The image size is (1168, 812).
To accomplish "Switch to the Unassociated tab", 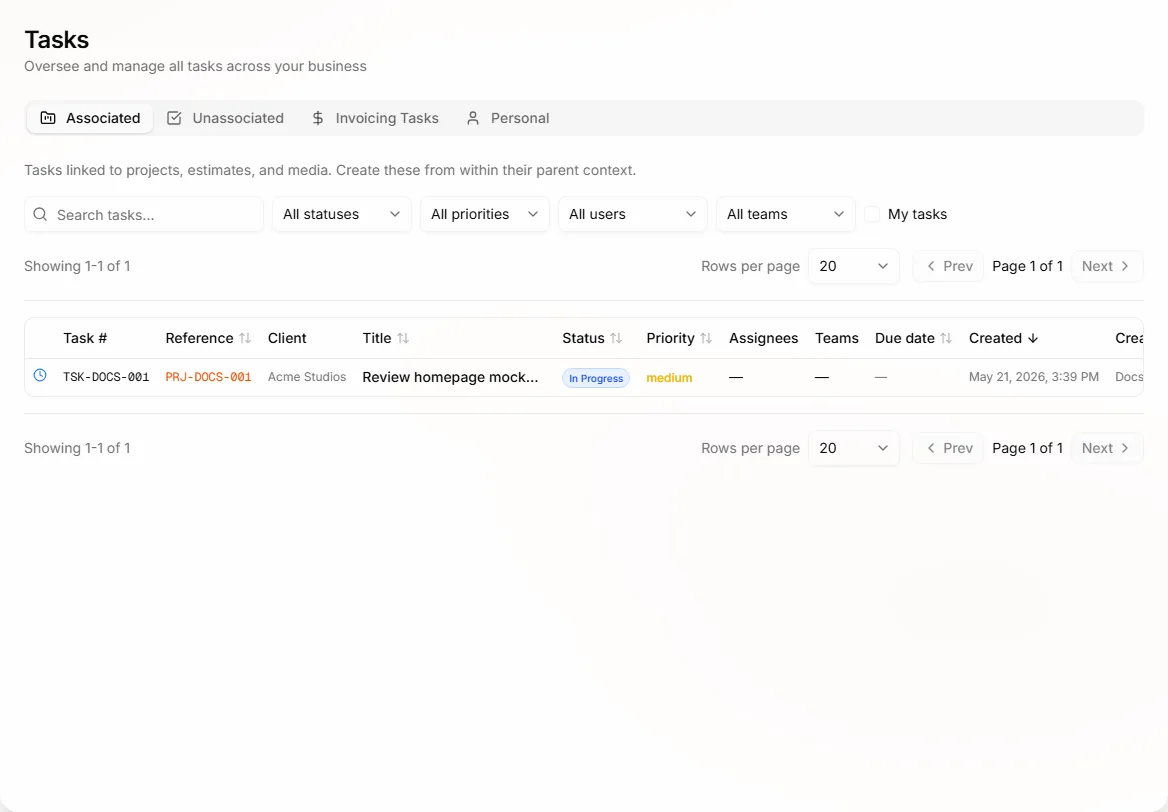I will [x=226, y=118].
